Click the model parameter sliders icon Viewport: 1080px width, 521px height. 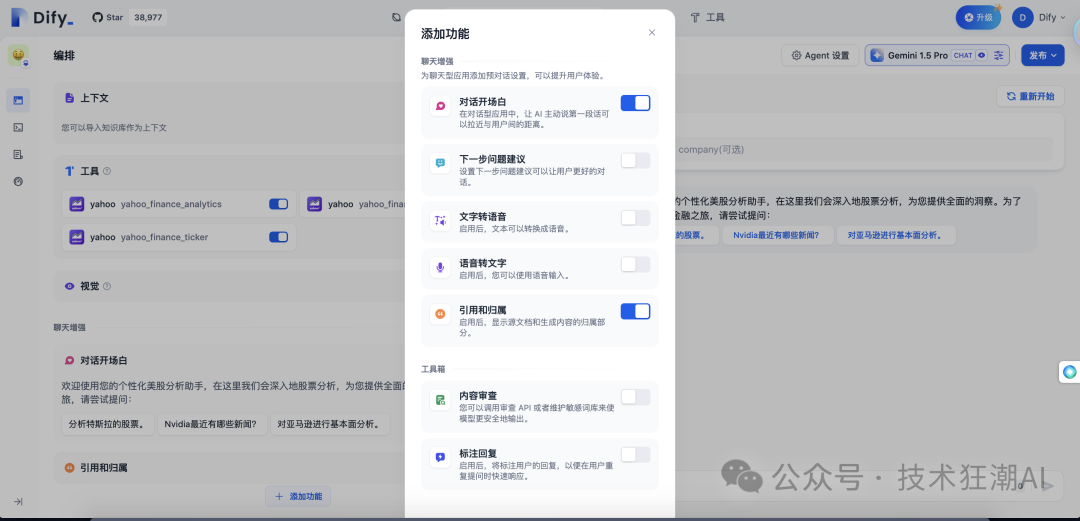click(999, 56)
